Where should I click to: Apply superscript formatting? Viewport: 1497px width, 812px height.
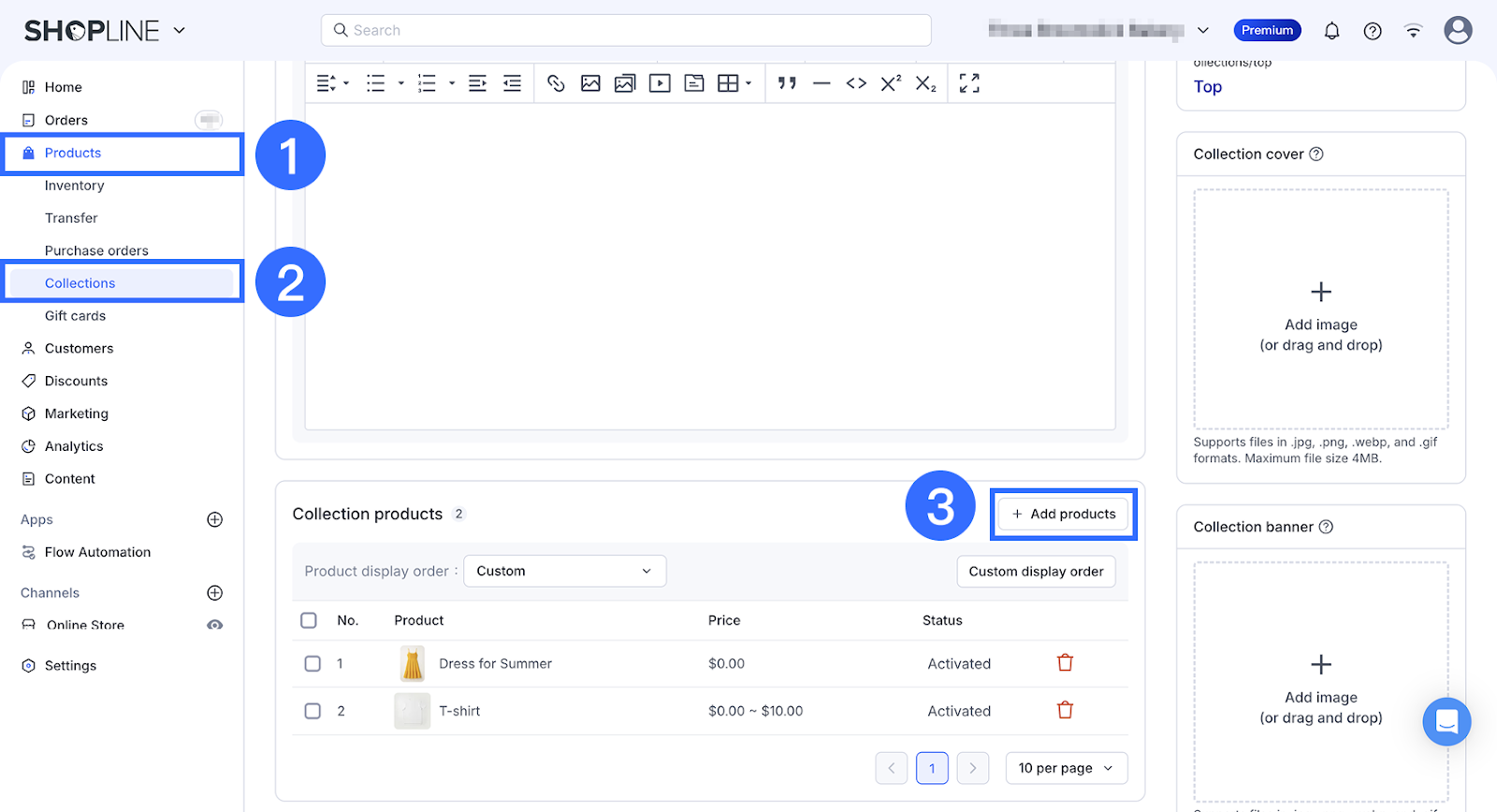(891, 83)
